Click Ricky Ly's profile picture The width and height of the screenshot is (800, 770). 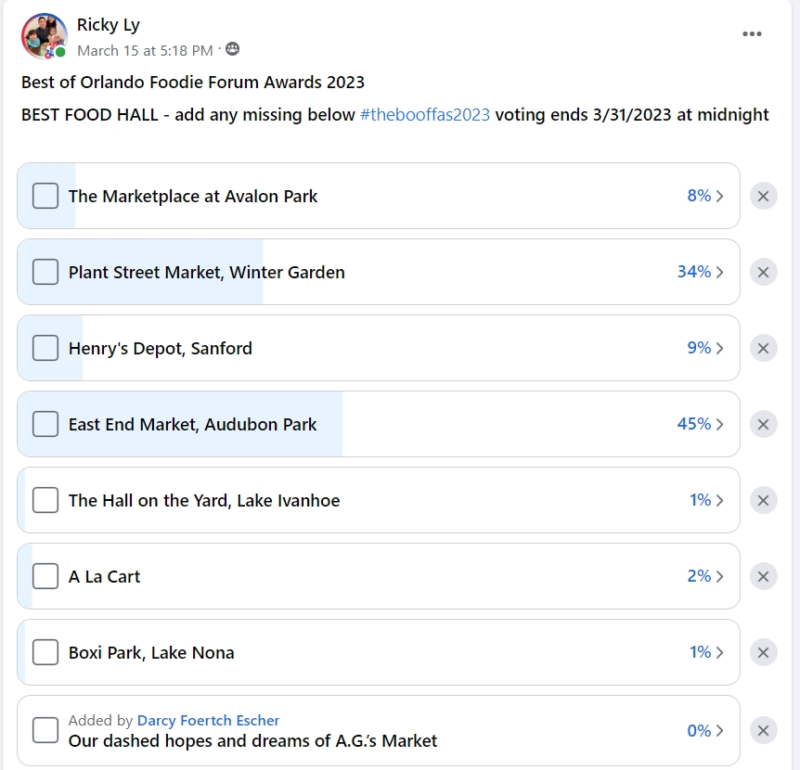click(44, 36)
